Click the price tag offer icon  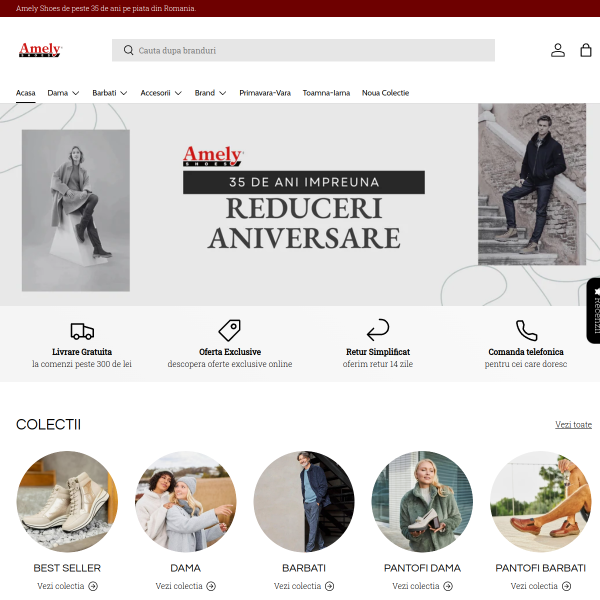point(230,330)
